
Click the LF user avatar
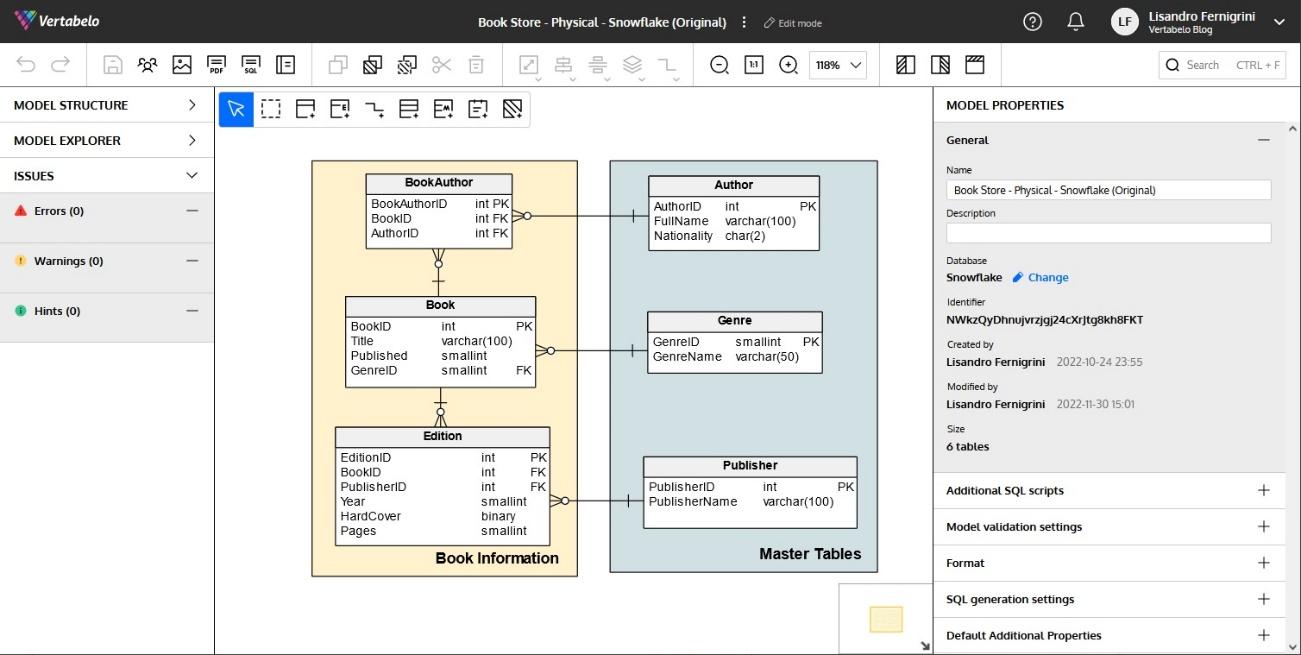click(x=1125, y=22)
